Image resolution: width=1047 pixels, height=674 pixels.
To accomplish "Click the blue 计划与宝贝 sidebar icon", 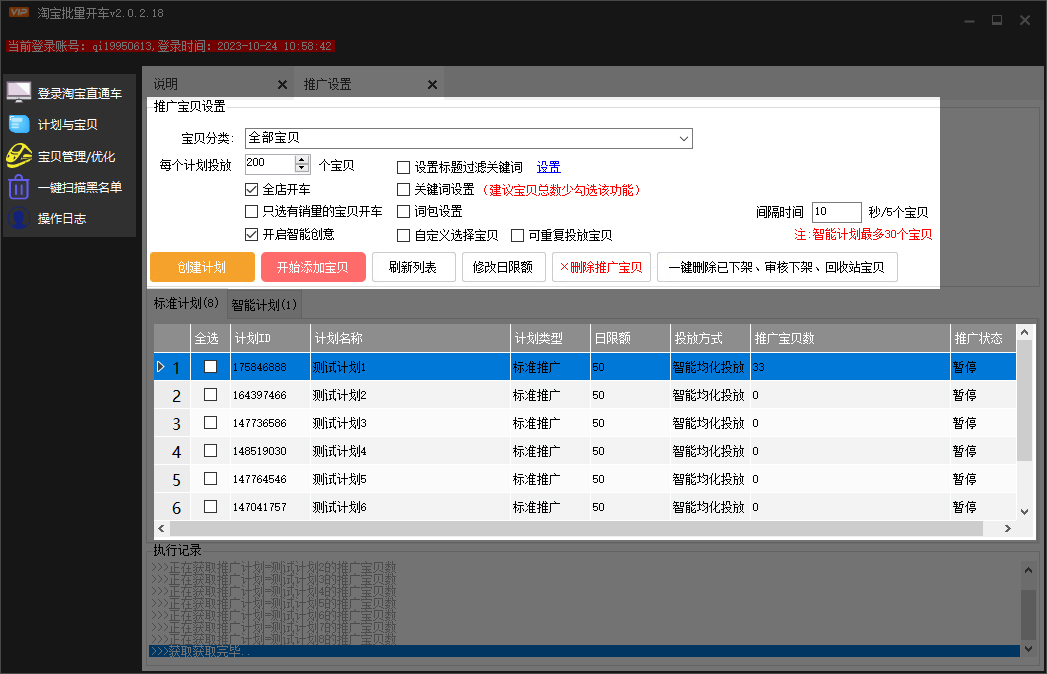I will tap(19, 124).
